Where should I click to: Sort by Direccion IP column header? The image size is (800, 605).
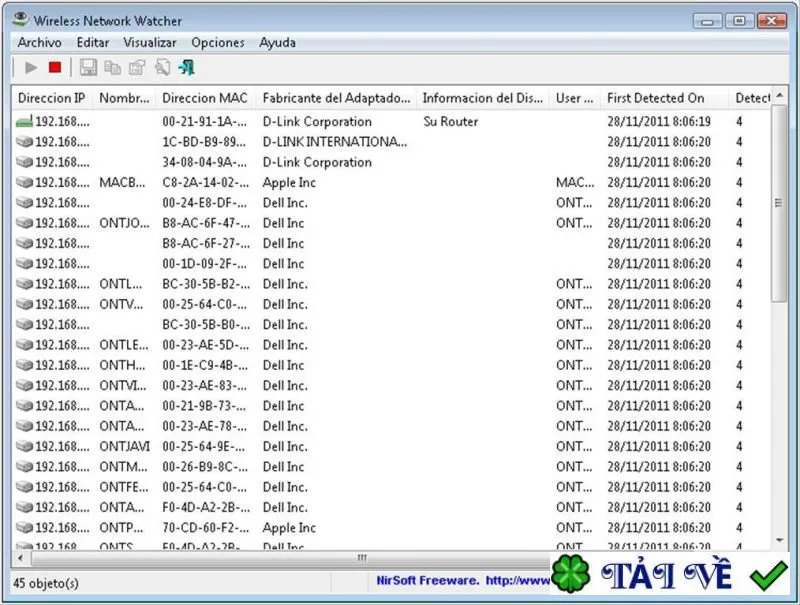pyautogui.click(x=52, y=98)
